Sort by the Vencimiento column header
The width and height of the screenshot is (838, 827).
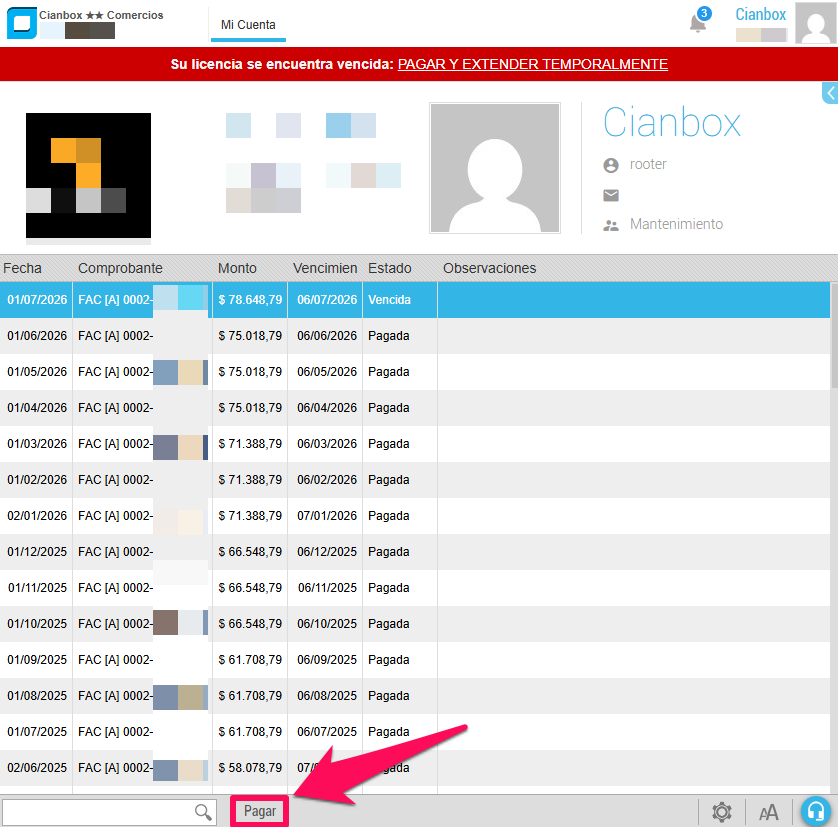coord(325,268)
